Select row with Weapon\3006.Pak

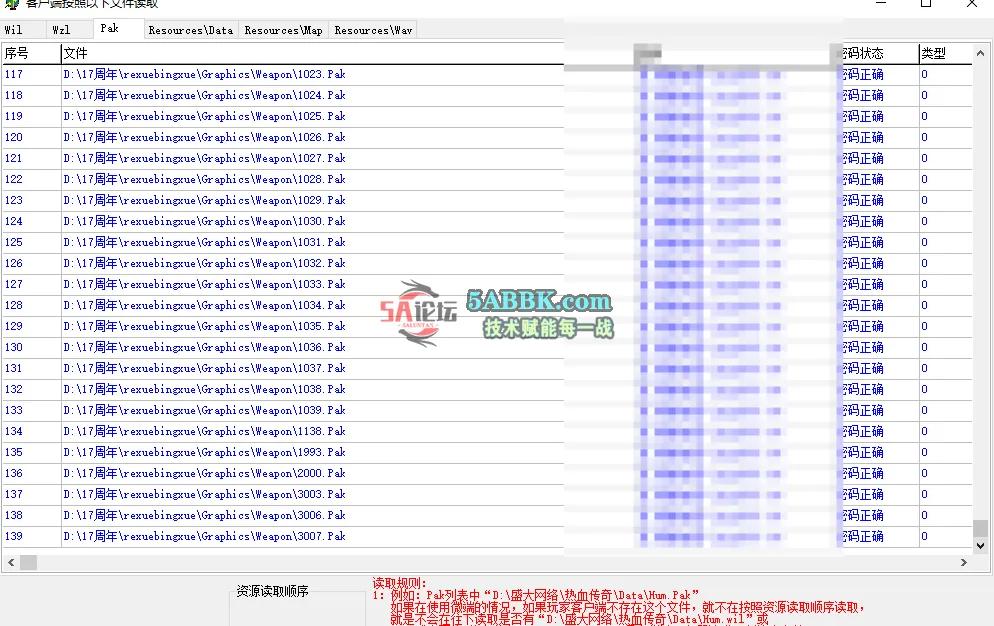click(487, 515)
